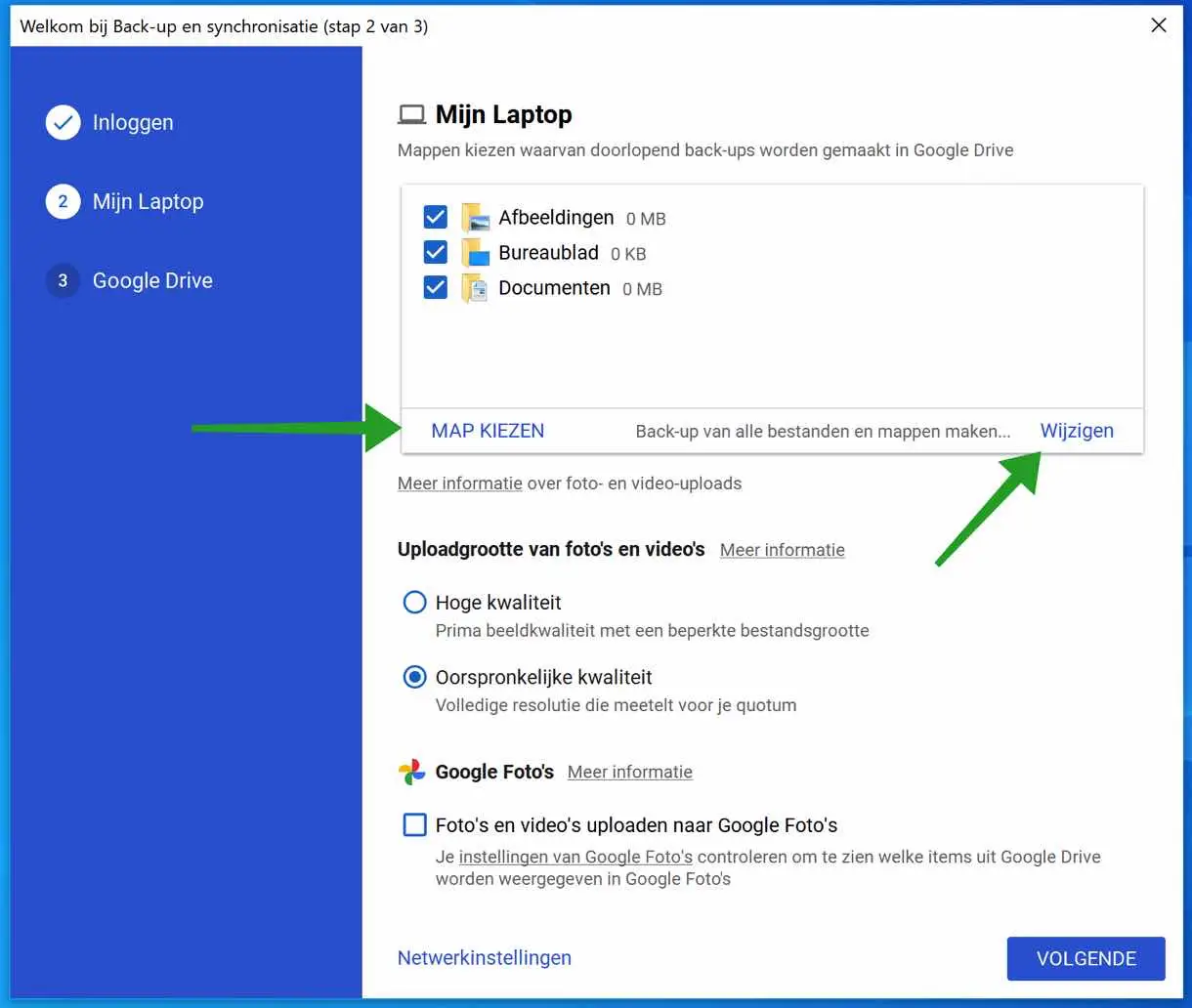Click the step 3 circle icon
Viewport: 1192px width, 1008px height.
[63, 280]
